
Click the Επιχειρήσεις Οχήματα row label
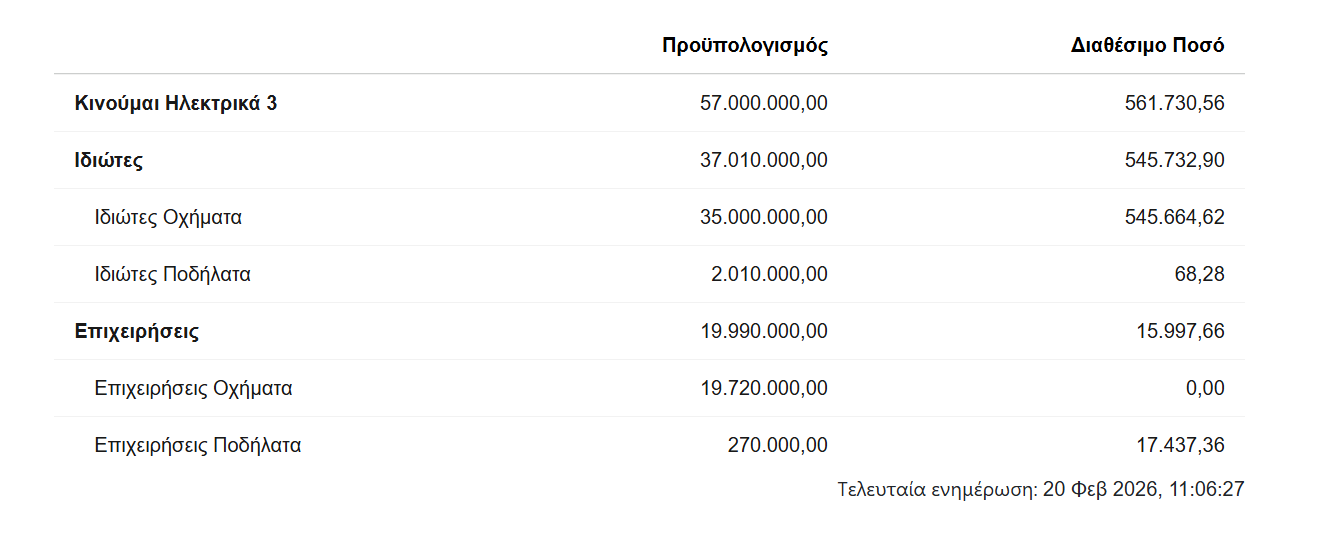point(193,388)
